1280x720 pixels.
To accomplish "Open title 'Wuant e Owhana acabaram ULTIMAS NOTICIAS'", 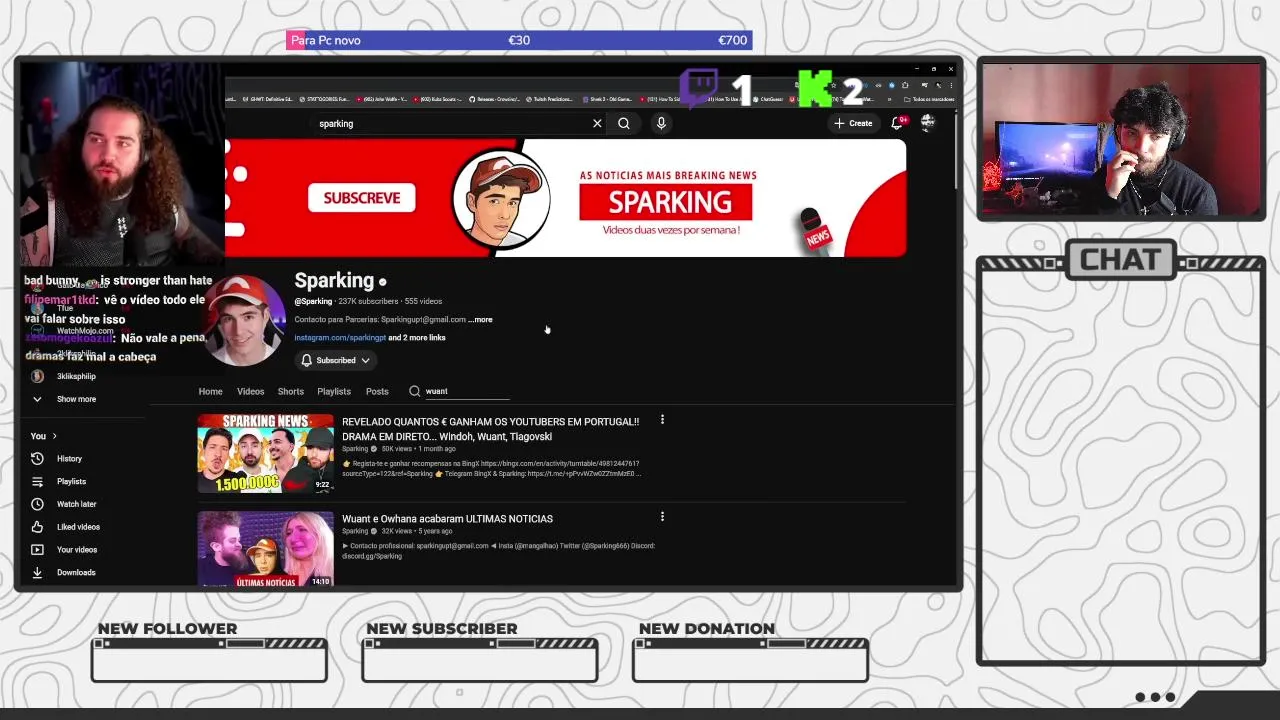I will tap(447, 519).
